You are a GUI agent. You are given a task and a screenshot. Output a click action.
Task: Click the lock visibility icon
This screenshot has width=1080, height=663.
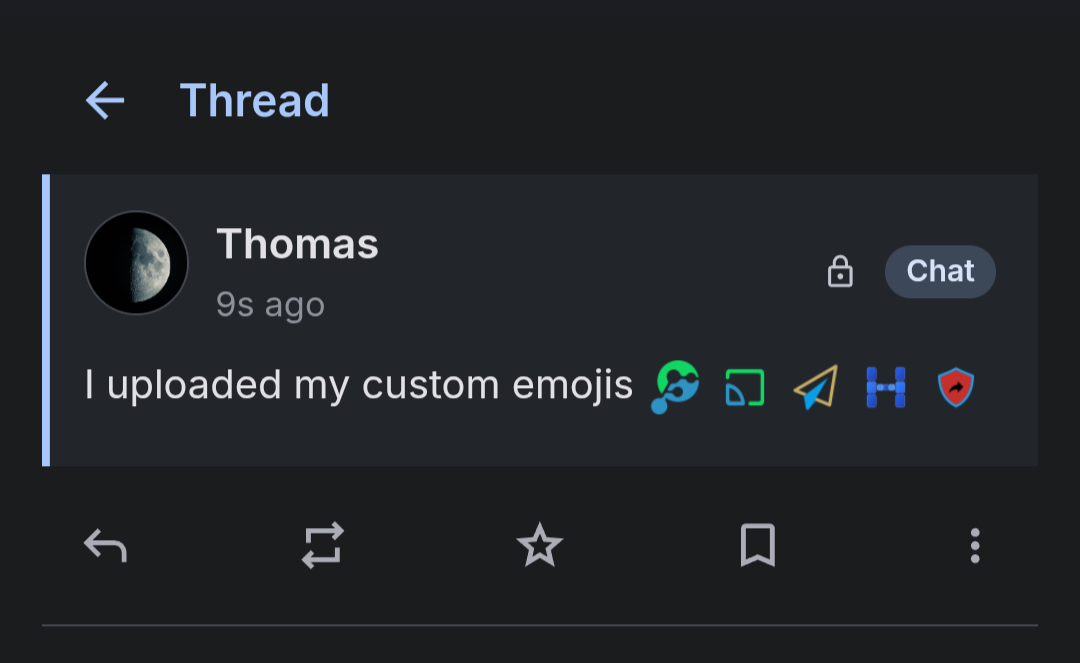pos(840,271)
